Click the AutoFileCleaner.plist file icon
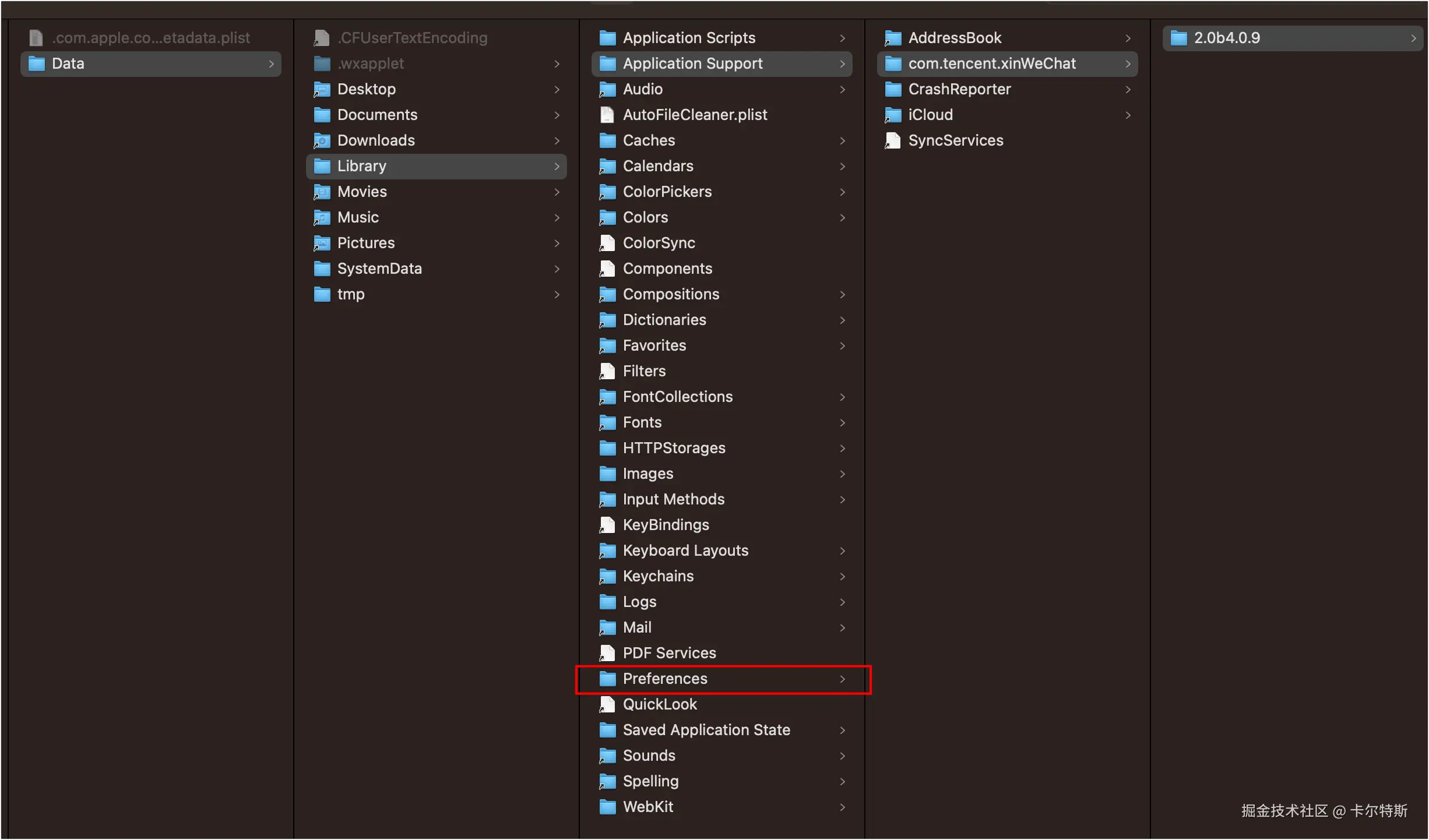This screenshot has width=1429, height=840. tap(607, 115)
